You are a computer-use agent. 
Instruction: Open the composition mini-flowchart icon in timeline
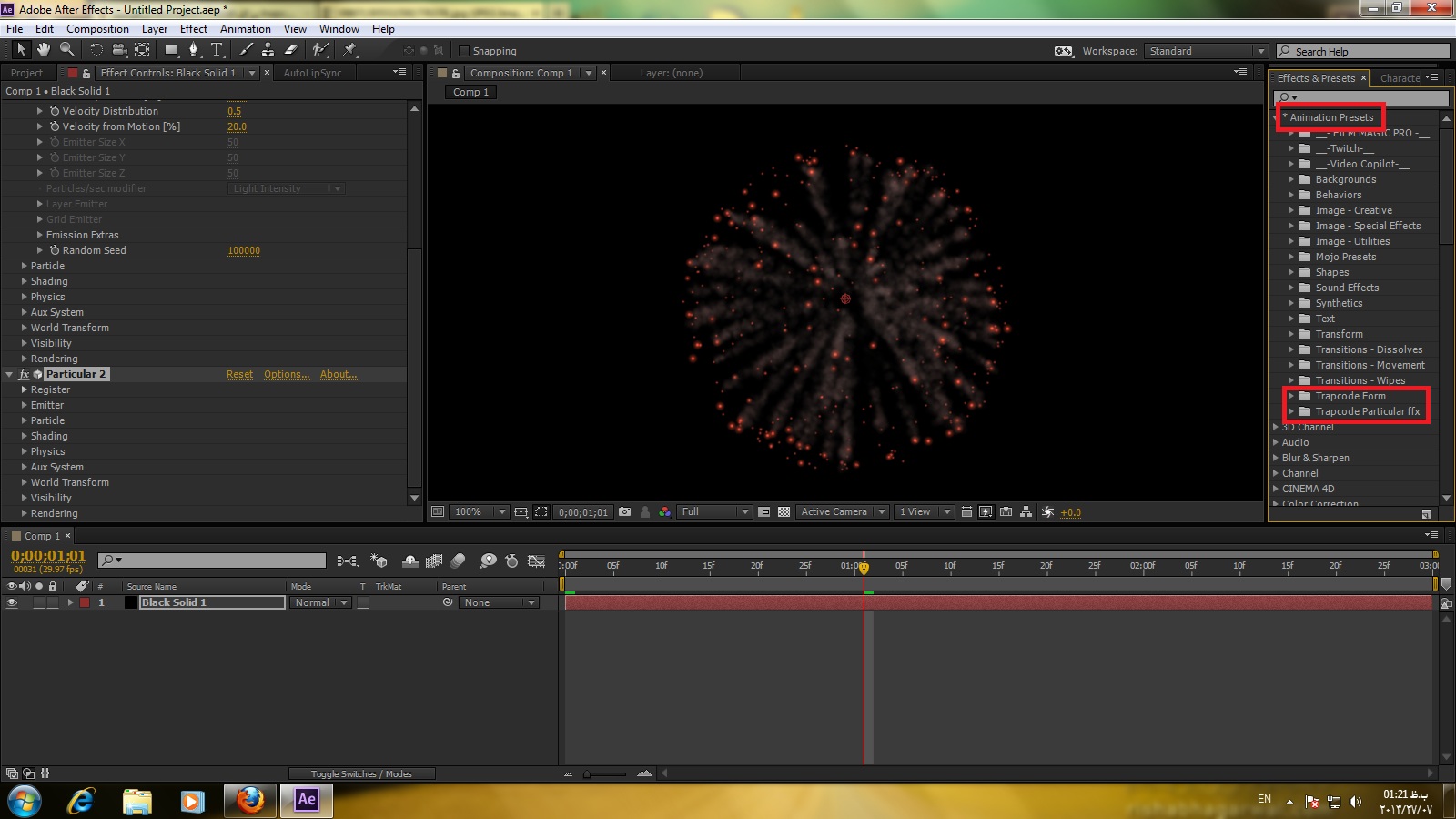(348, 561)
